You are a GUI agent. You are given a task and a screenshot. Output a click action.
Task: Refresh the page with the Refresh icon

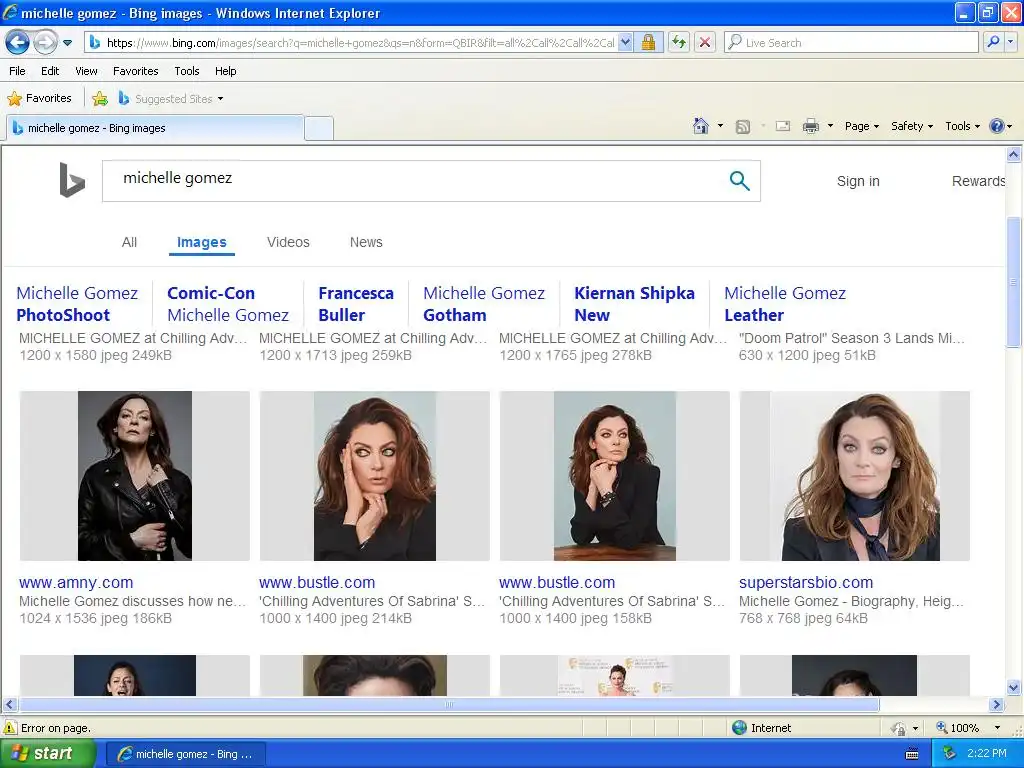point(679,43)
